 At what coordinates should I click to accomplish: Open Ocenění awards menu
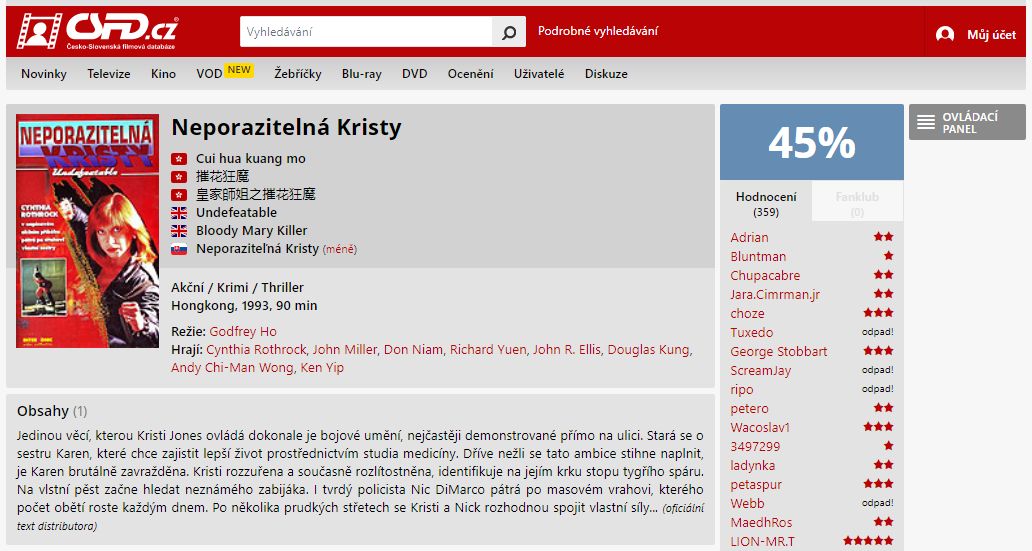471,74
